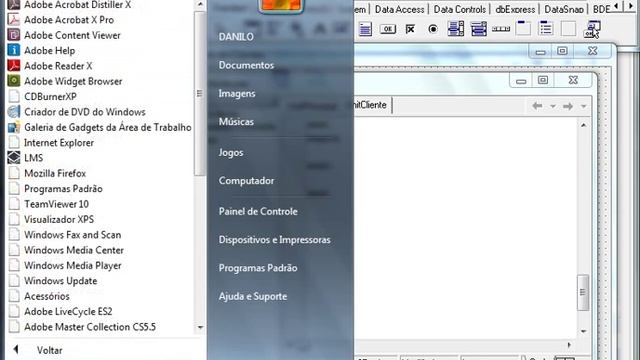Switch to the Data Access palette tab
The height and width of the screenshot is (360, 640).
point(400,9)
